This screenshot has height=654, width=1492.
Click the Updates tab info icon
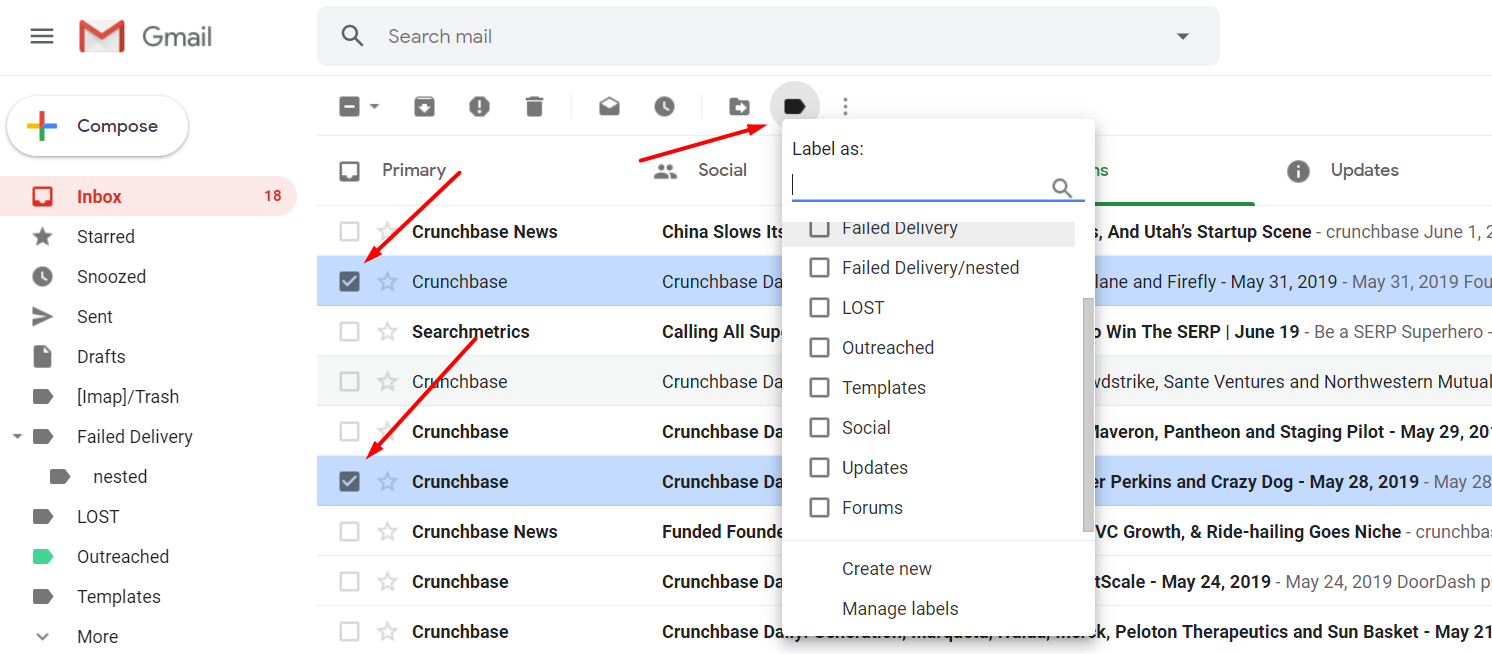[x=1298, y=171]
